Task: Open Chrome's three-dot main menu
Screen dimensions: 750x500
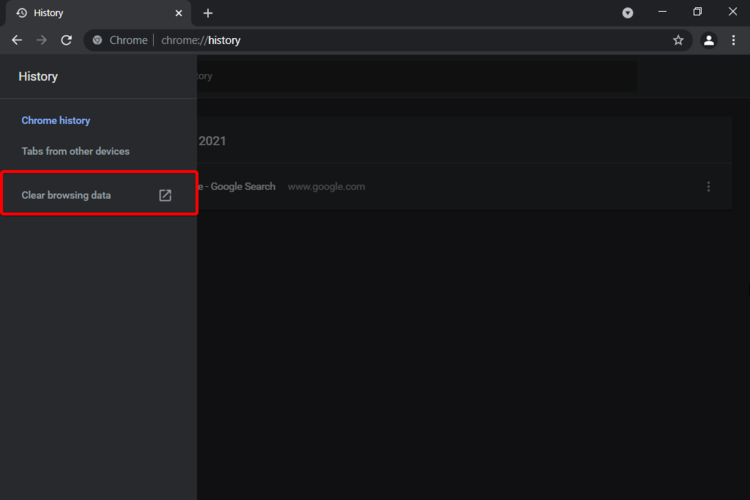Action: (x=733, y=40)
